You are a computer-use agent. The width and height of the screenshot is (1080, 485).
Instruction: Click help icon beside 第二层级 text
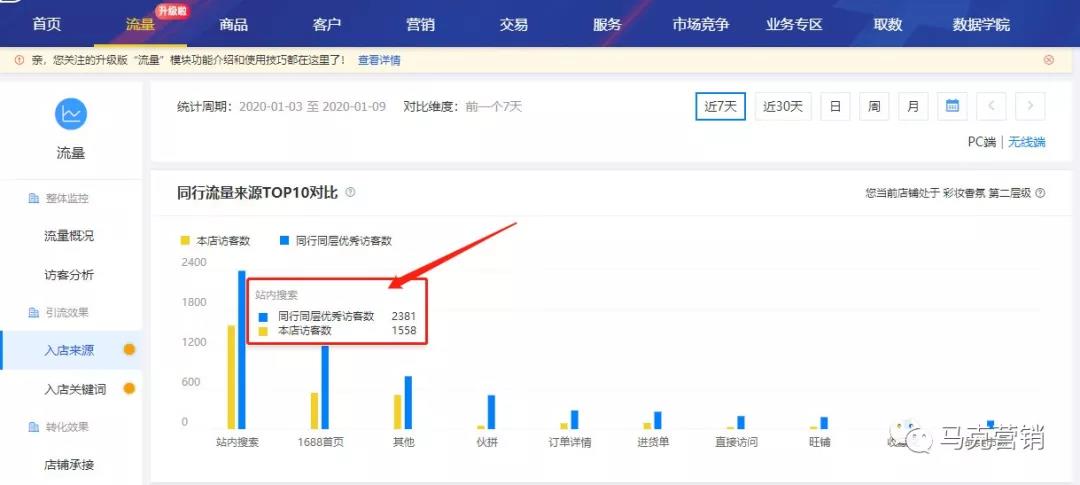1041,193
